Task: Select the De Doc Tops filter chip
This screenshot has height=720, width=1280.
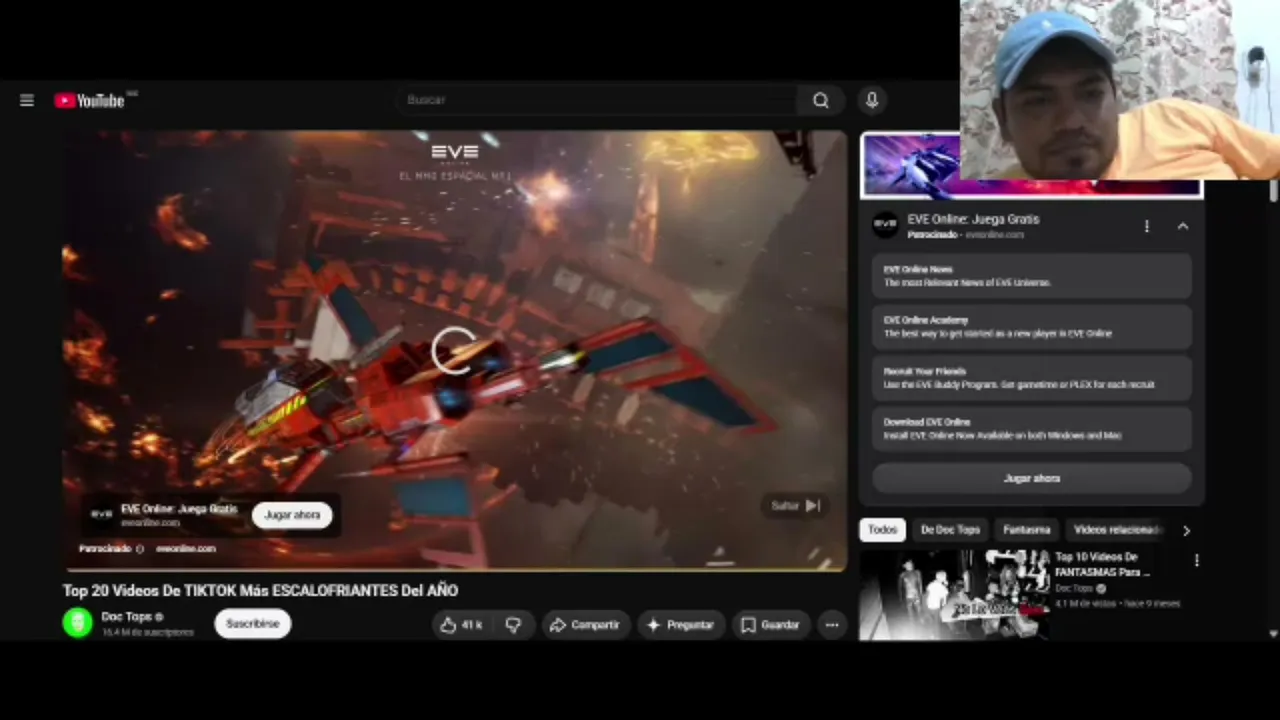Action: tap(950, 530)
